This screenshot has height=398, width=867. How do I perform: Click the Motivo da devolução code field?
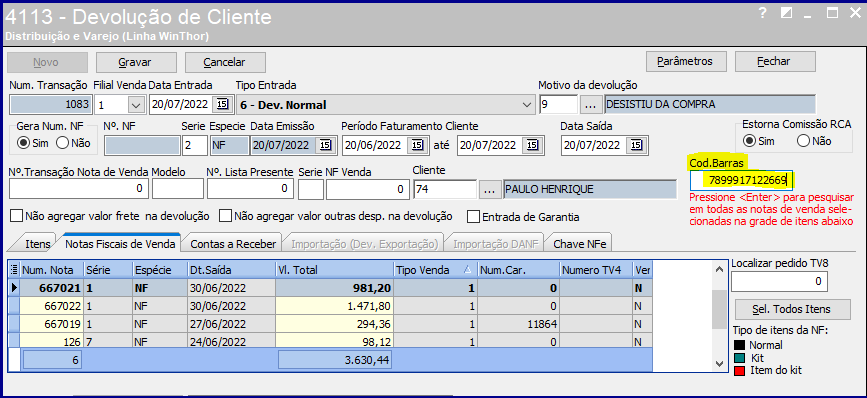[x=558, y=104]
